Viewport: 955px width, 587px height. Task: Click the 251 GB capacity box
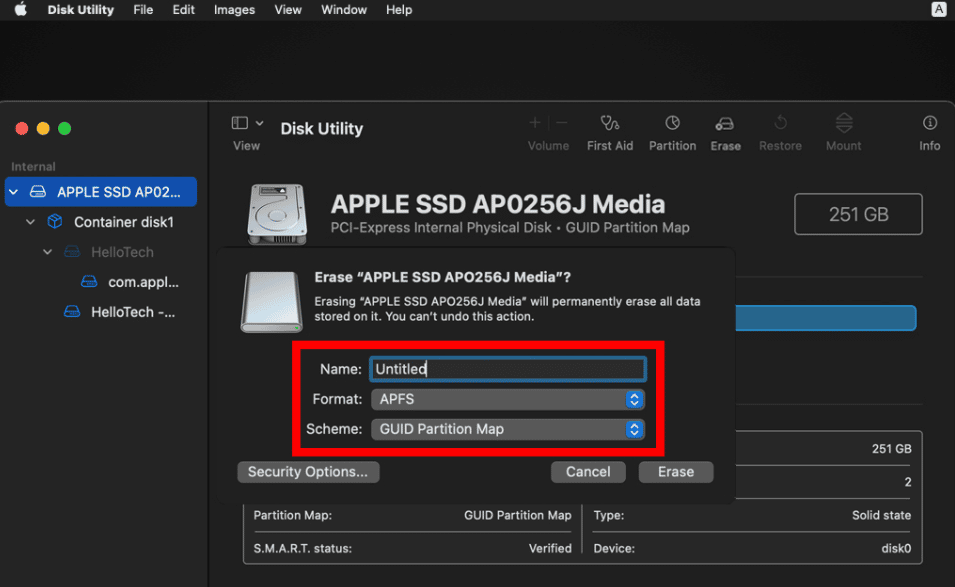tap(858, 214)
